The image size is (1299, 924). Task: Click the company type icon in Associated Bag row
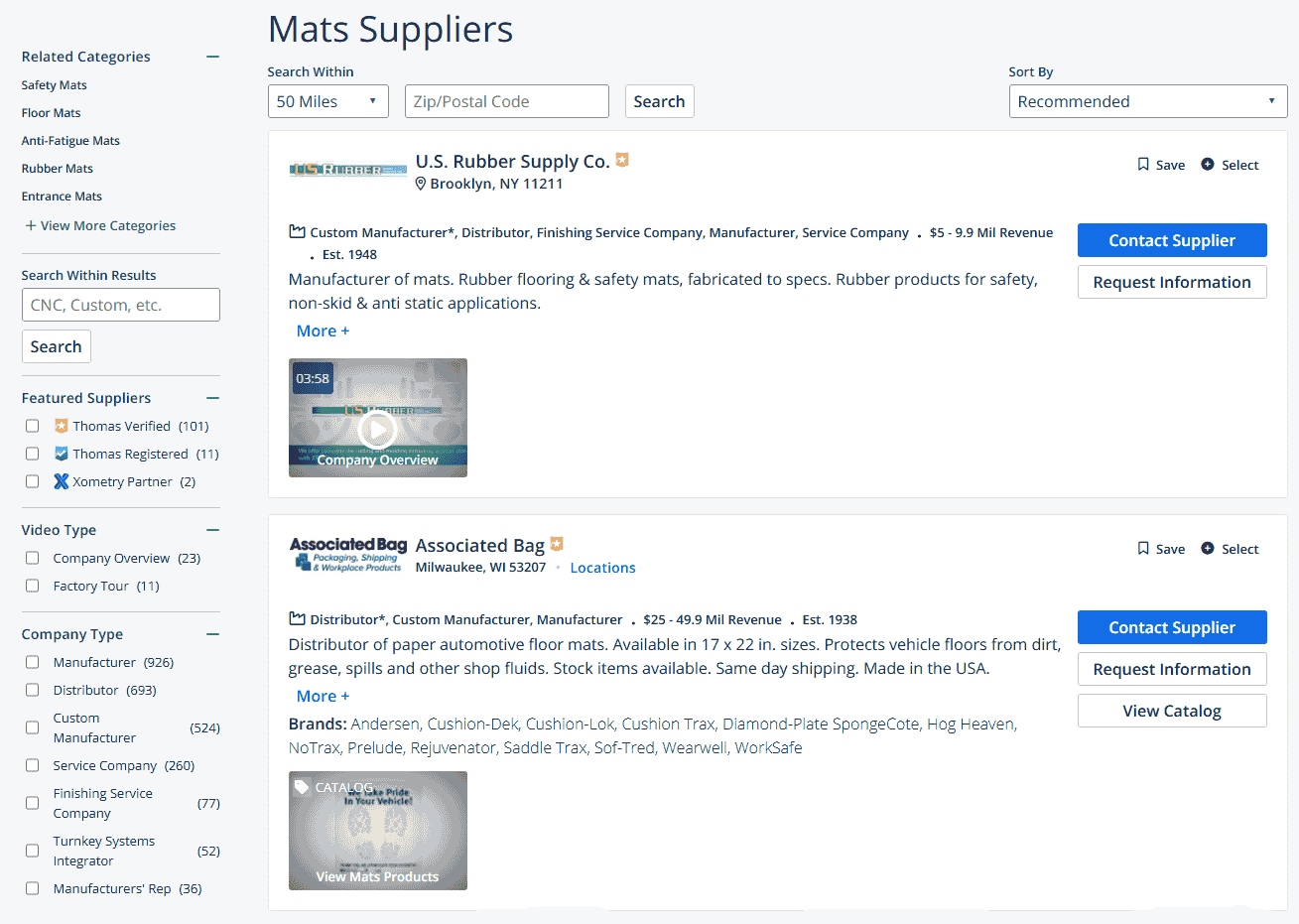pos(297,618)
